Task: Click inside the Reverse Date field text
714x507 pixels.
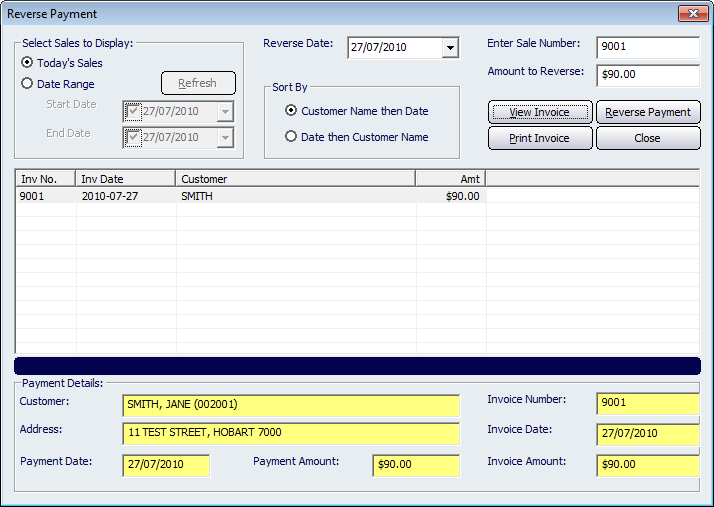Action: click(x=379, y=47)
